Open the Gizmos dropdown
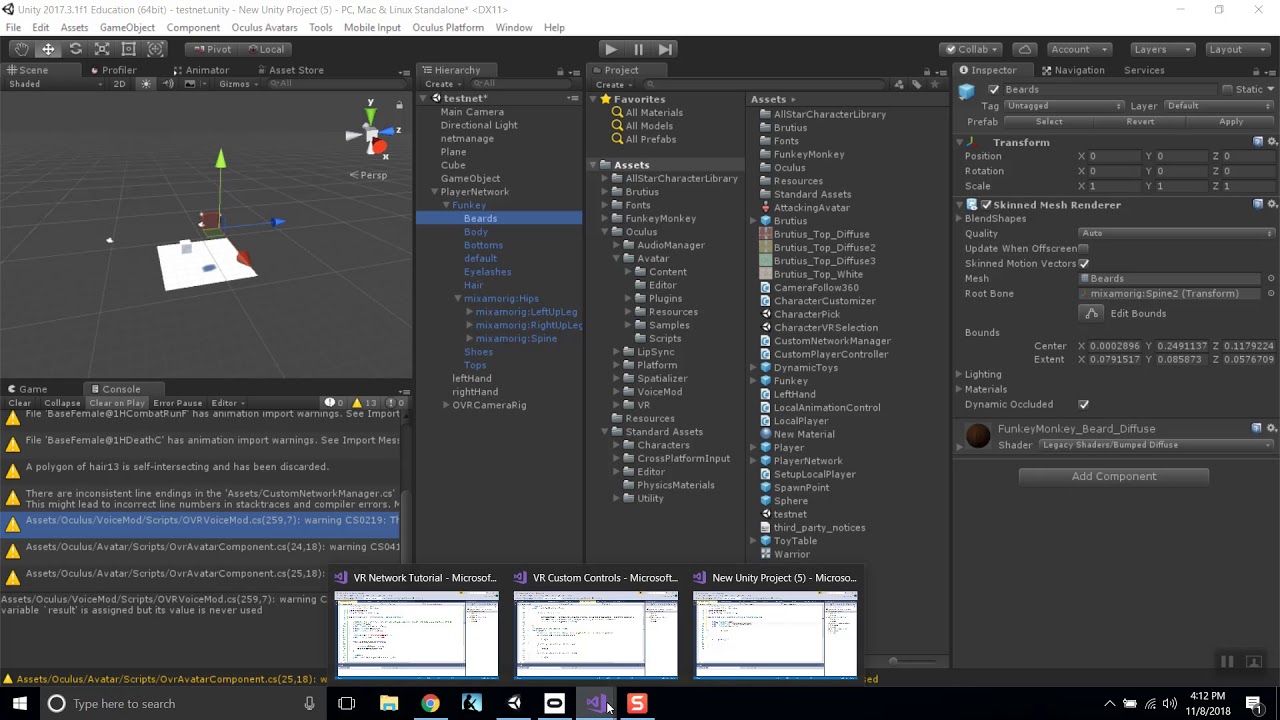Viewport: 1280px width, 720px height. coord(238,84)
